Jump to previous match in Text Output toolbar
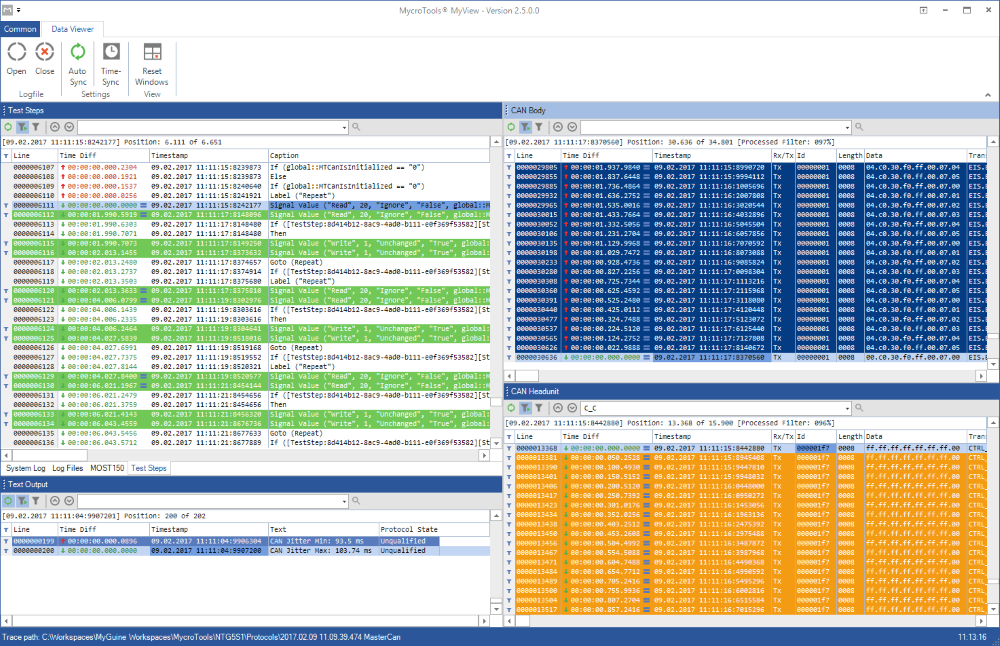The image size is (1000, 646). [54, 500]
